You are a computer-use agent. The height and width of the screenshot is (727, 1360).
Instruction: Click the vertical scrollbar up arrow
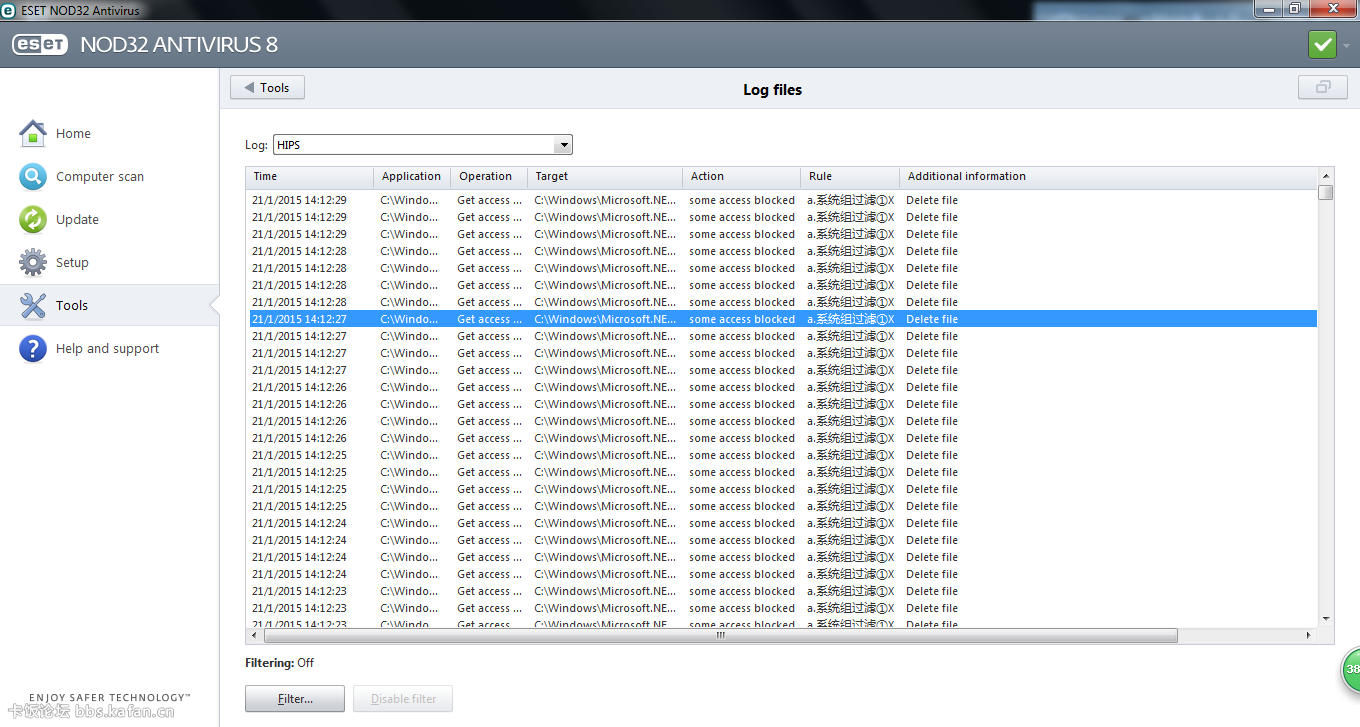point(1325,175)
